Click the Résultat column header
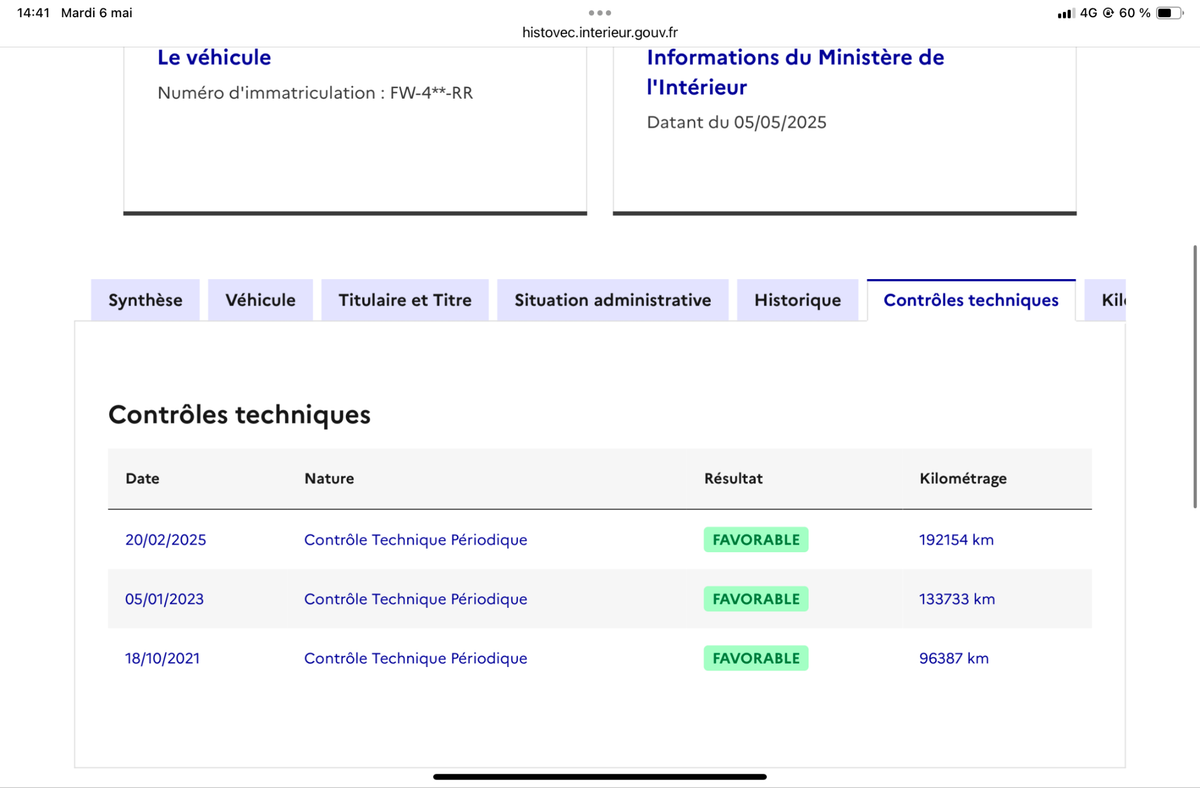 point(733,479)
